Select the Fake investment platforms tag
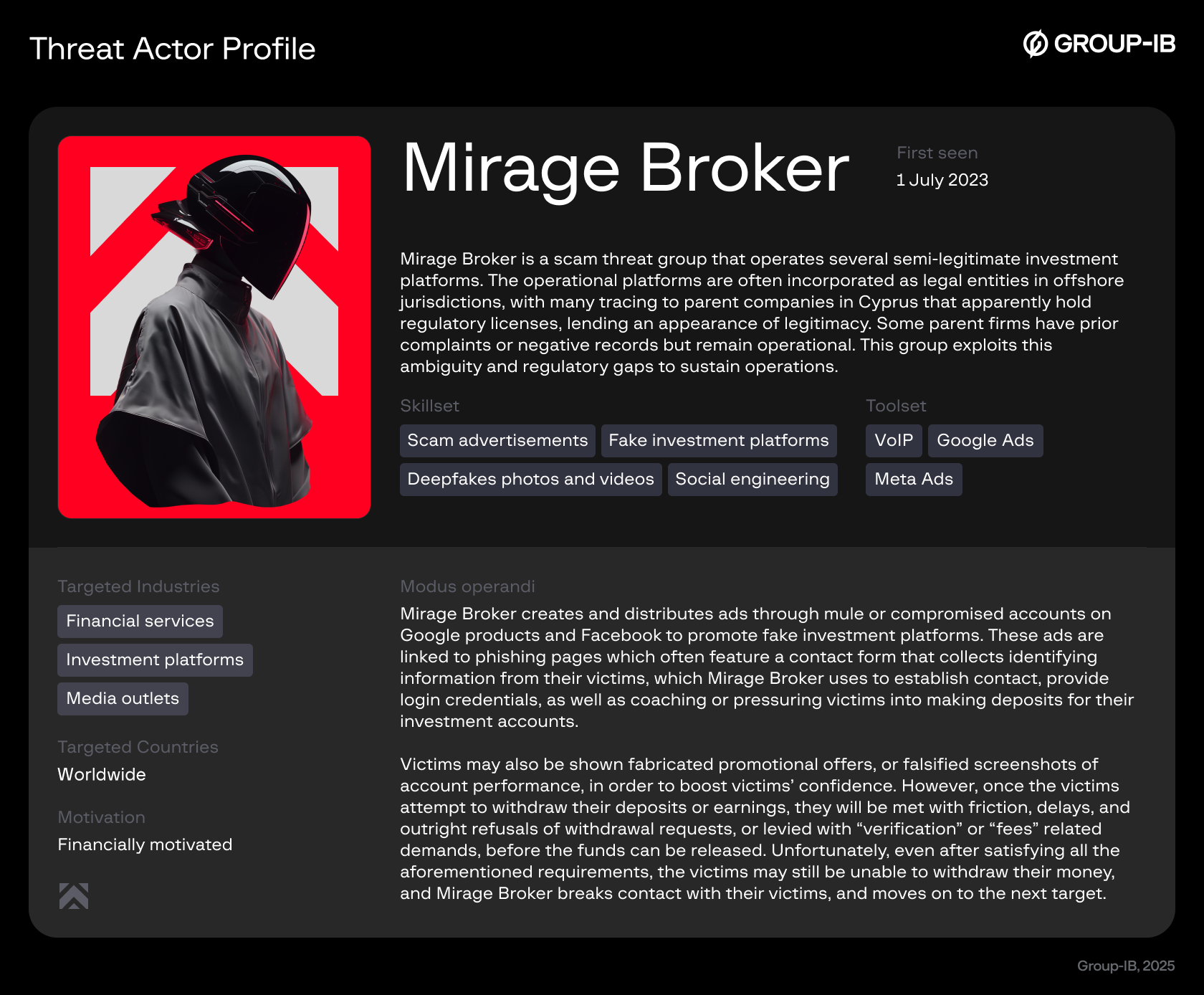1204x995 pixels. (718, 440)
